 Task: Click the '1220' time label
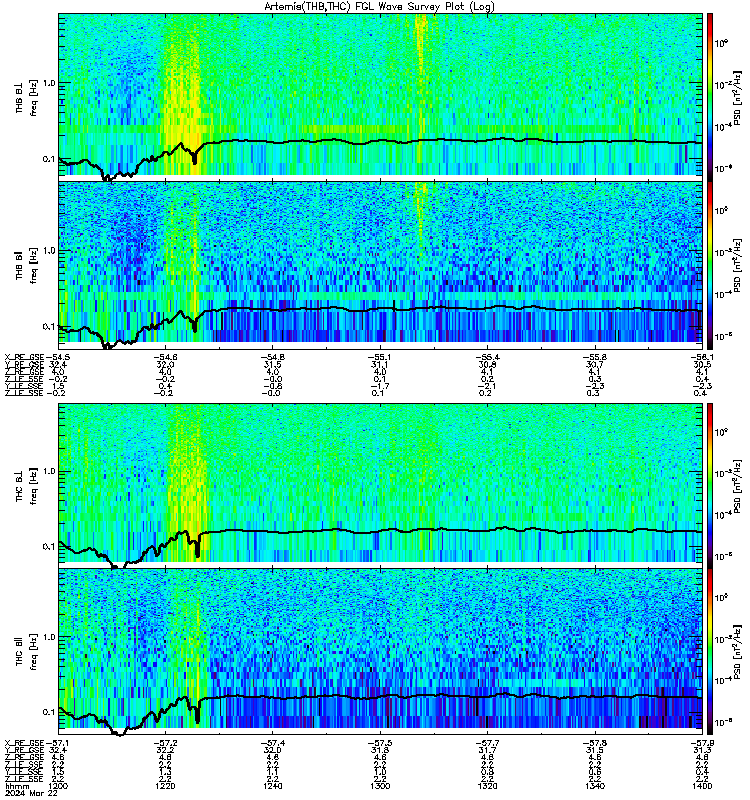pyautogui.click(x=165, y=786)
